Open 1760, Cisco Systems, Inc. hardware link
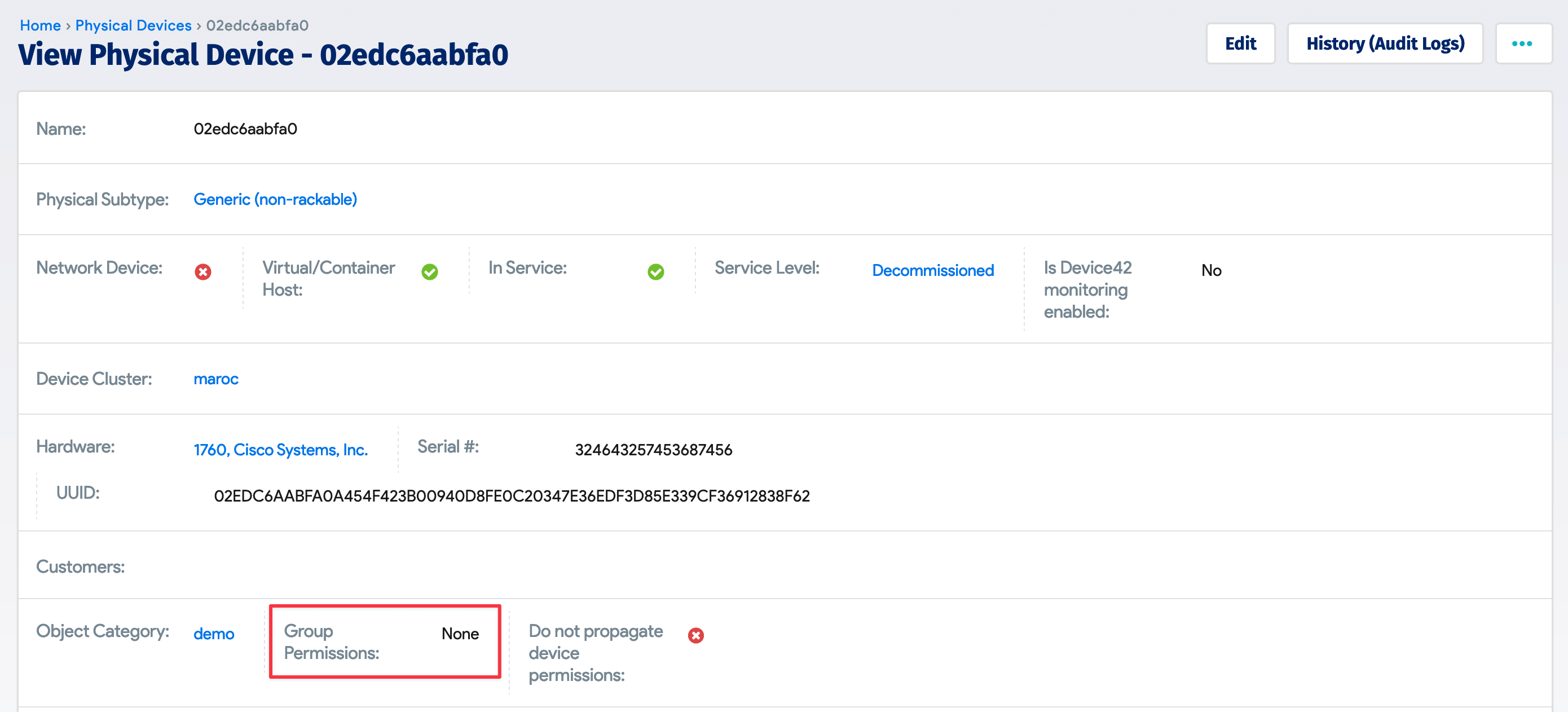 281,450
